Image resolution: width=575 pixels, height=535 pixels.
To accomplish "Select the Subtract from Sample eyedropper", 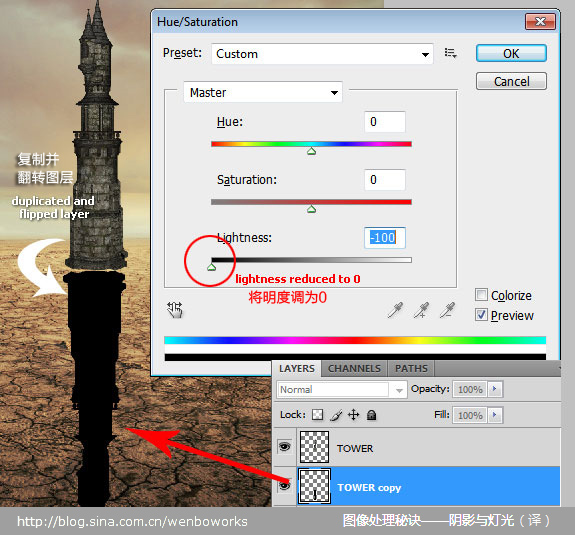I will point(447,310).
